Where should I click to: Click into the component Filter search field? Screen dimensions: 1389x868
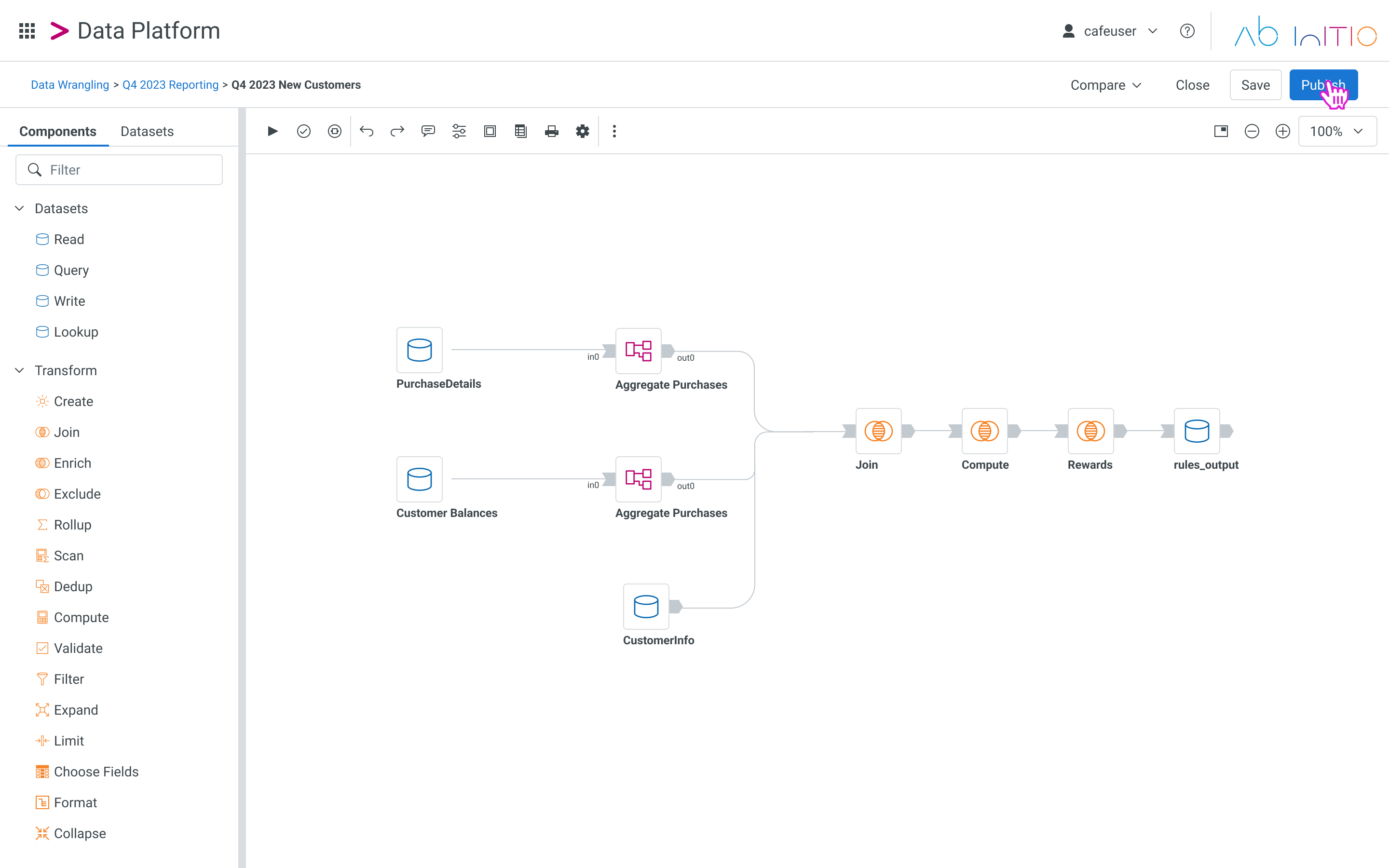click(119, 170)
